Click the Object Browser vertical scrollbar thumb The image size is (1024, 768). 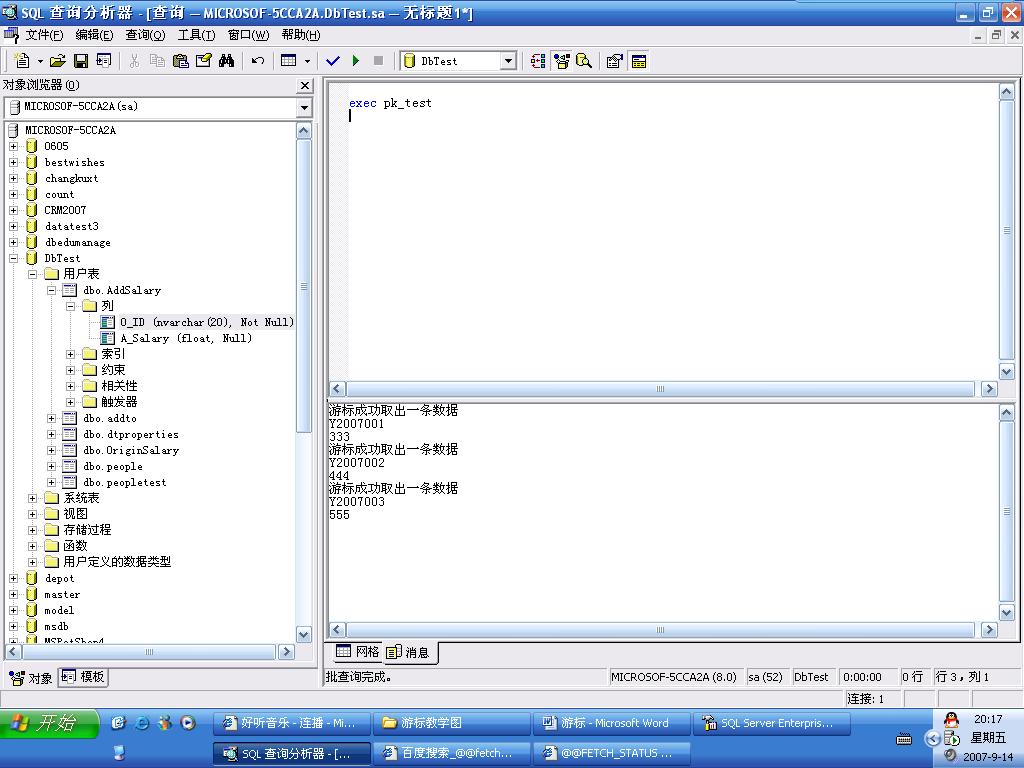(x=303, y=286)
